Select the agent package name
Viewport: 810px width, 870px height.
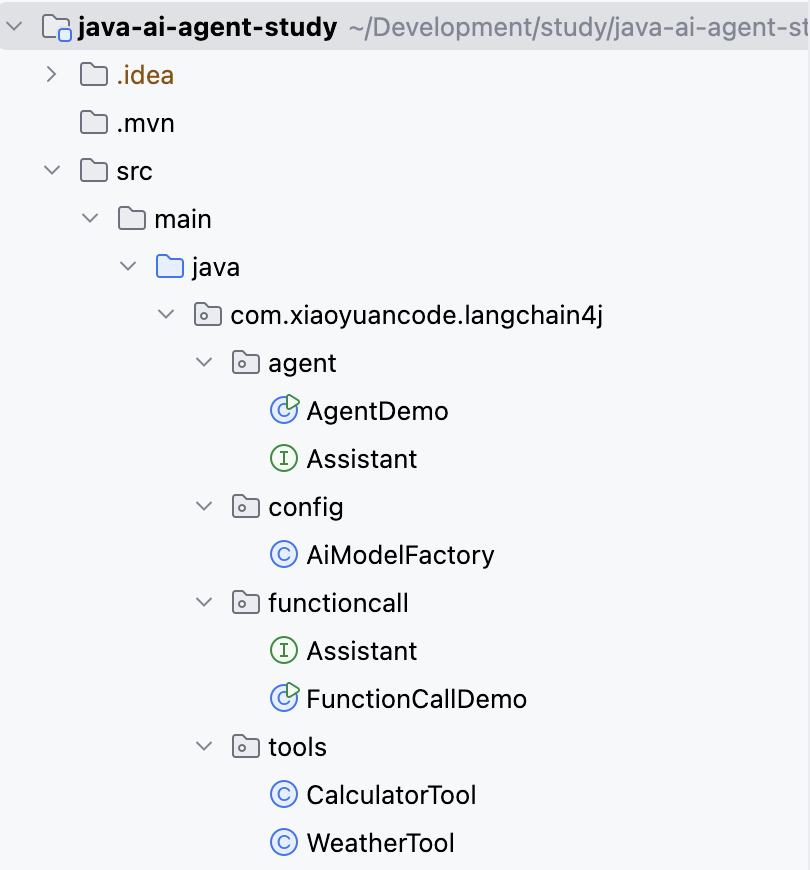click(302, 364)
